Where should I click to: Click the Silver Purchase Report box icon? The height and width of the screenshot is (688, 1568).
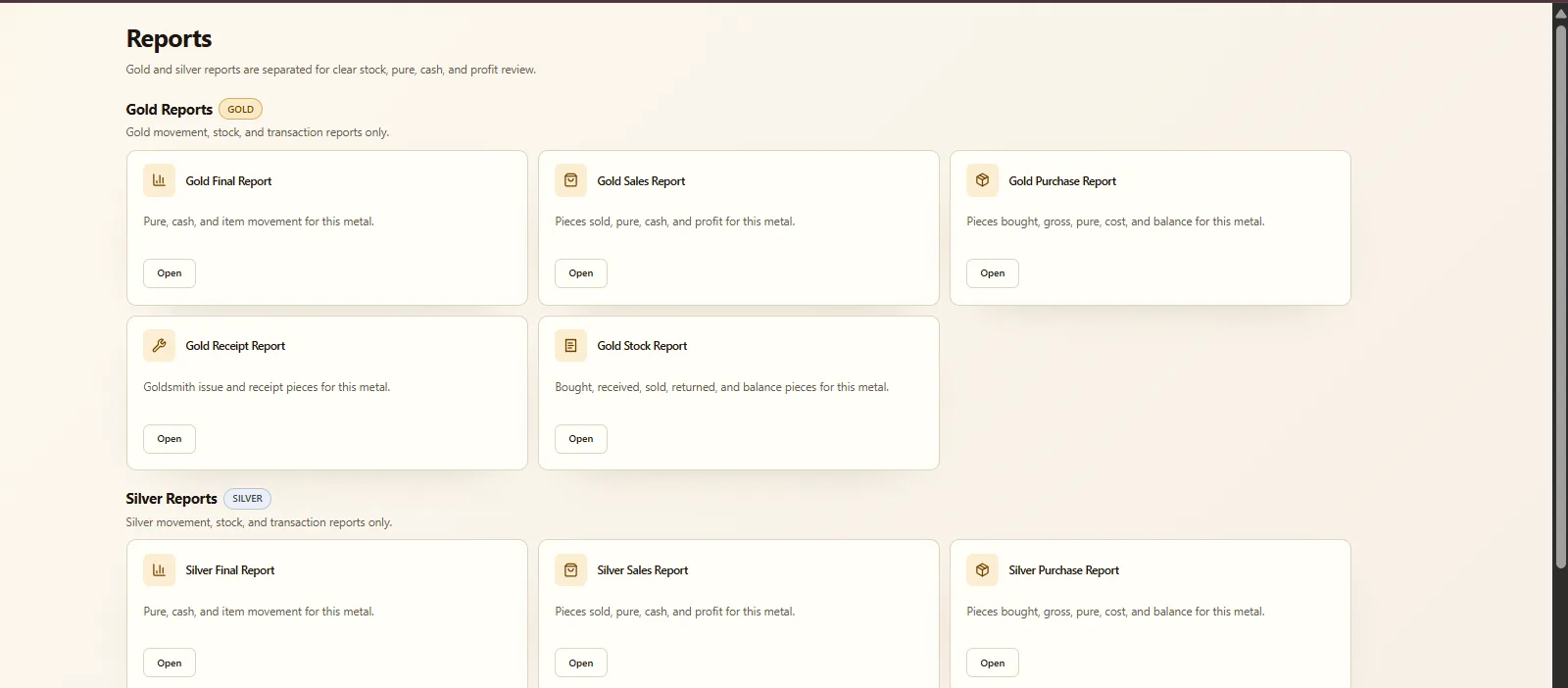pyautogui.click(x=982, y=569)
